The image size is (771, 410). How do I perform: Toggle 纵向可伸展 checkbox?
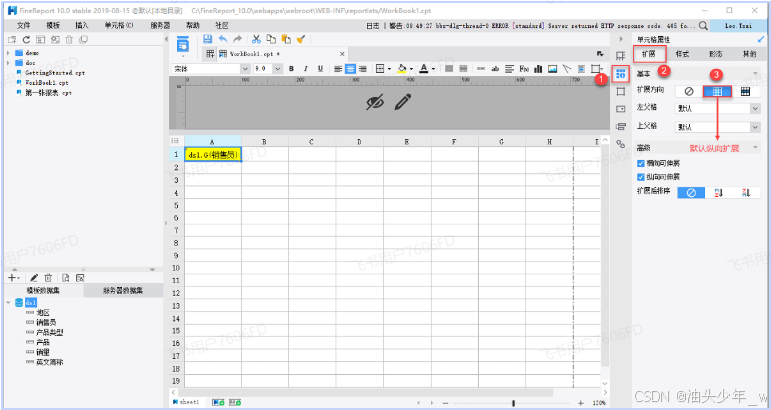click(x=640, y=177)
